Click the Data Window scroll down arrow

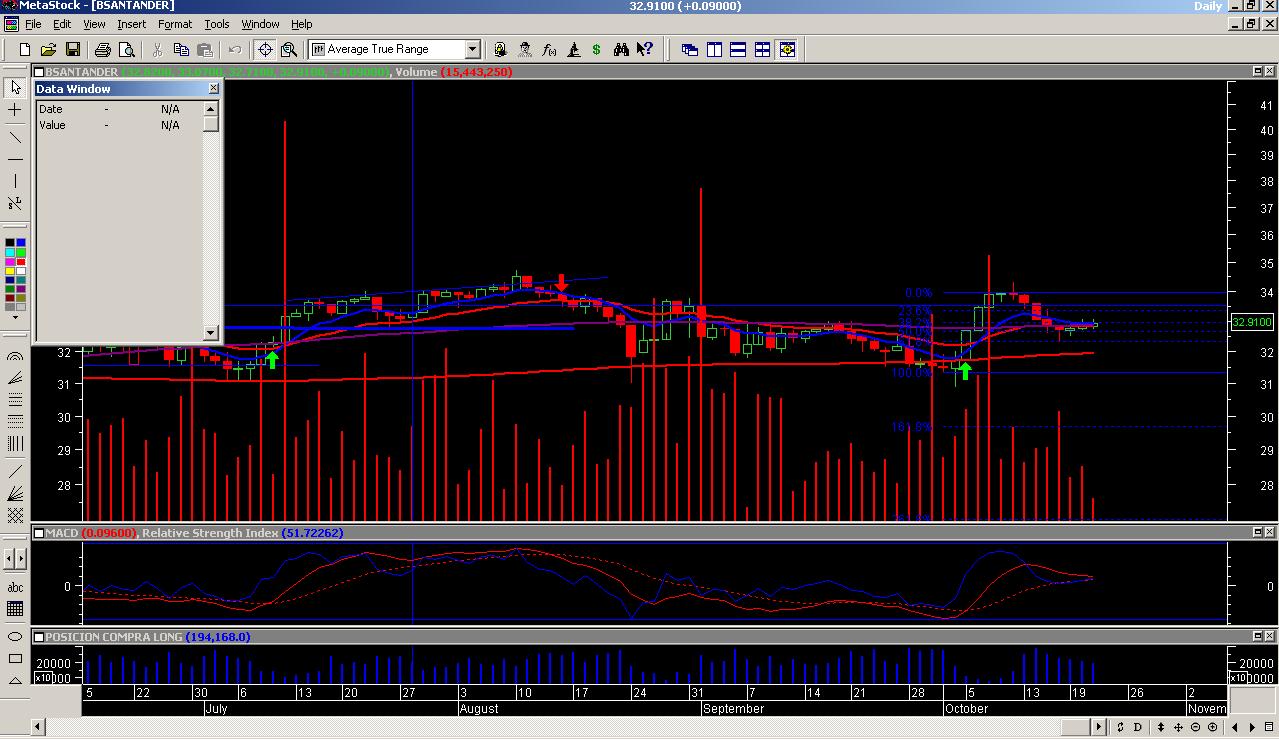click(x=210, y=333)
